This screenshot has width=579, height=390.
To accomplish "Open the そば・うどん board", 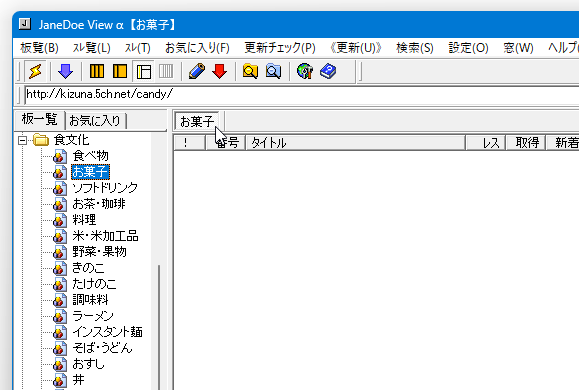I will pos(102,348).
